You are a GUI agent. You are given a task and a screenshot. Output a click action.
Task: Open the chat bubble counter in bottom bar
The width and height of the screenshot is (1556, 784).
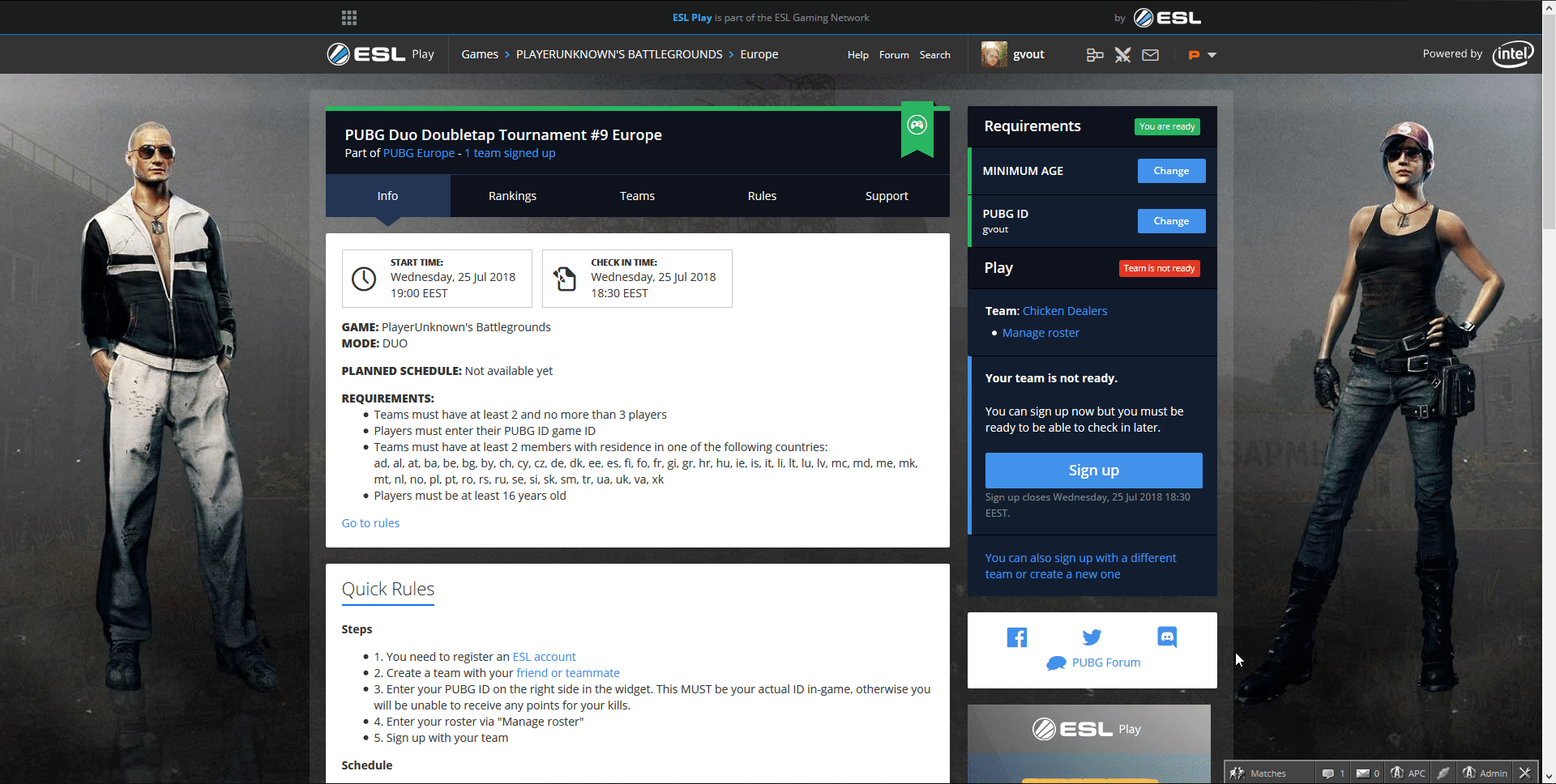(x=1333, y=773)
